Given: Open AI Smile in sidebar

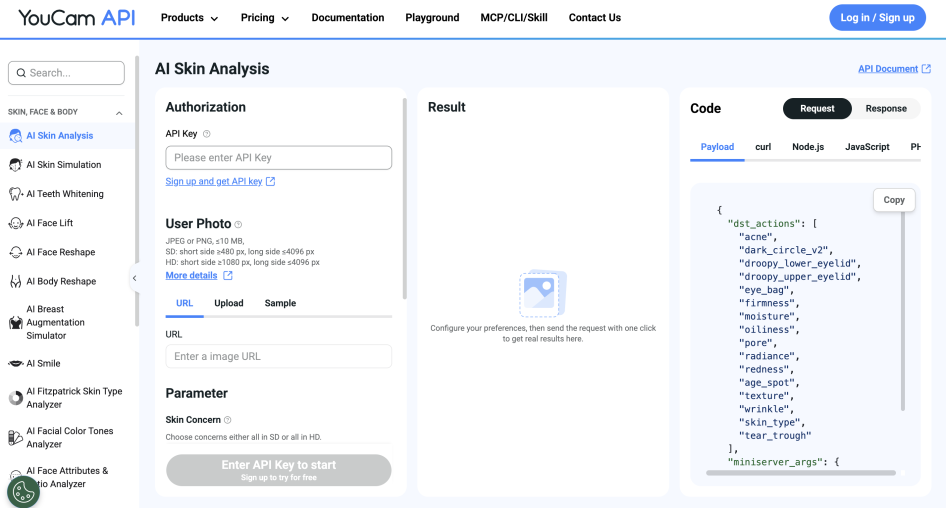Looking at the screenshot, I should click(x=43, y=363).
